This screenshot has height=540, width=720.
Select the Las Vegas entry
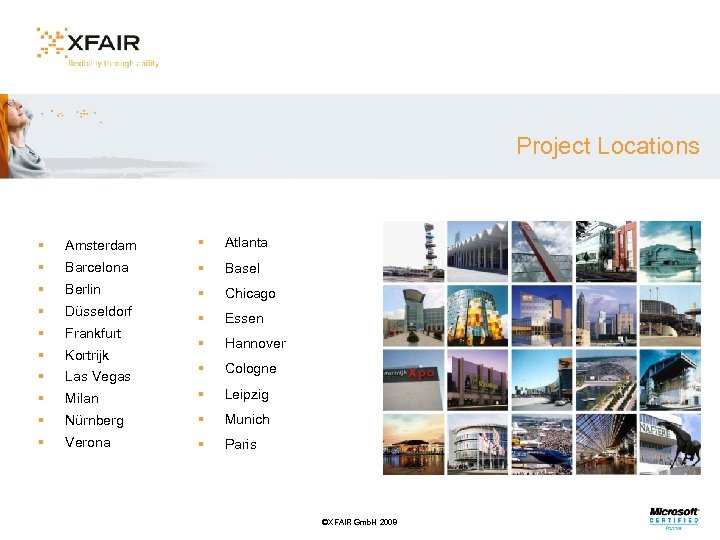pyautogui.click(x=97, y=377)
